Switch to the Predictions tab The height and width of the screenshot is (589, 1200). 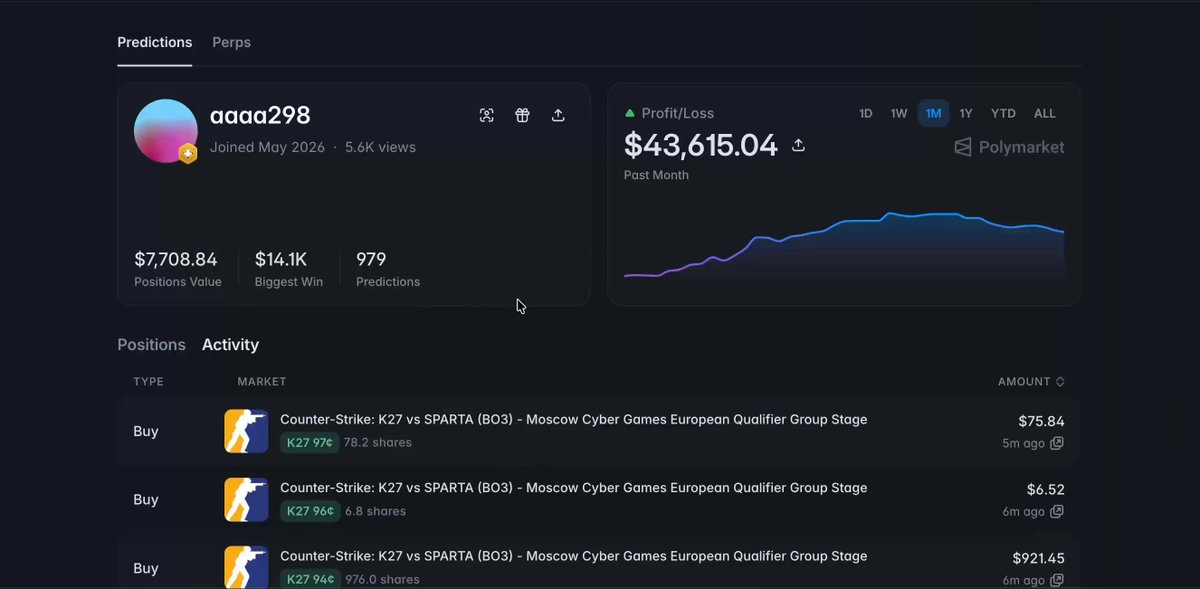155,43
